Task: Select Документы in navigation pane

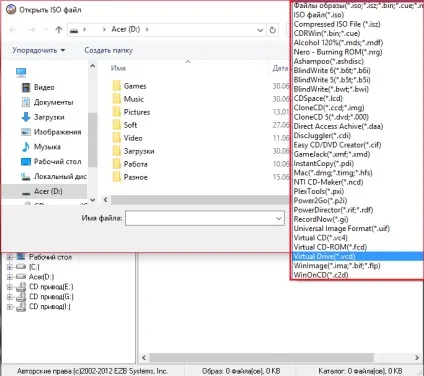Action: [53, 102]
